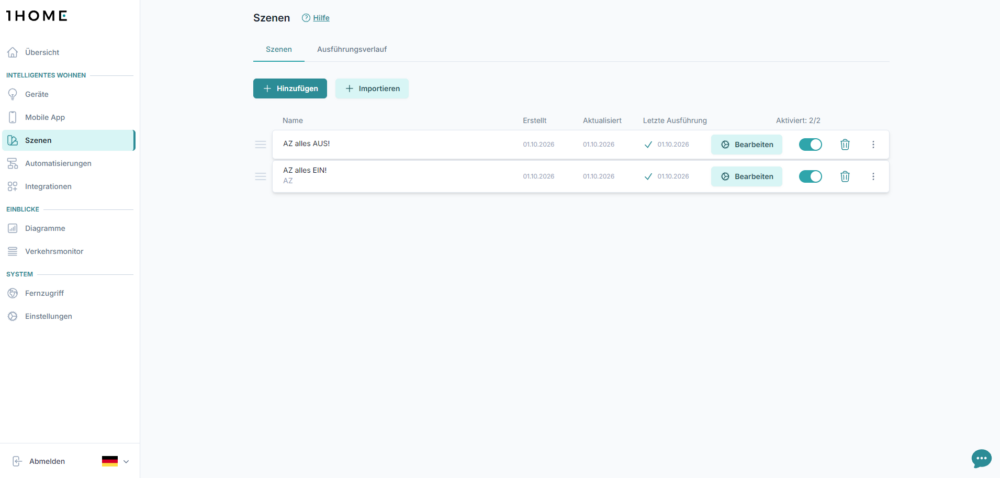
Task: Click the Automatisierungen icon
Action: click(12, 163)
